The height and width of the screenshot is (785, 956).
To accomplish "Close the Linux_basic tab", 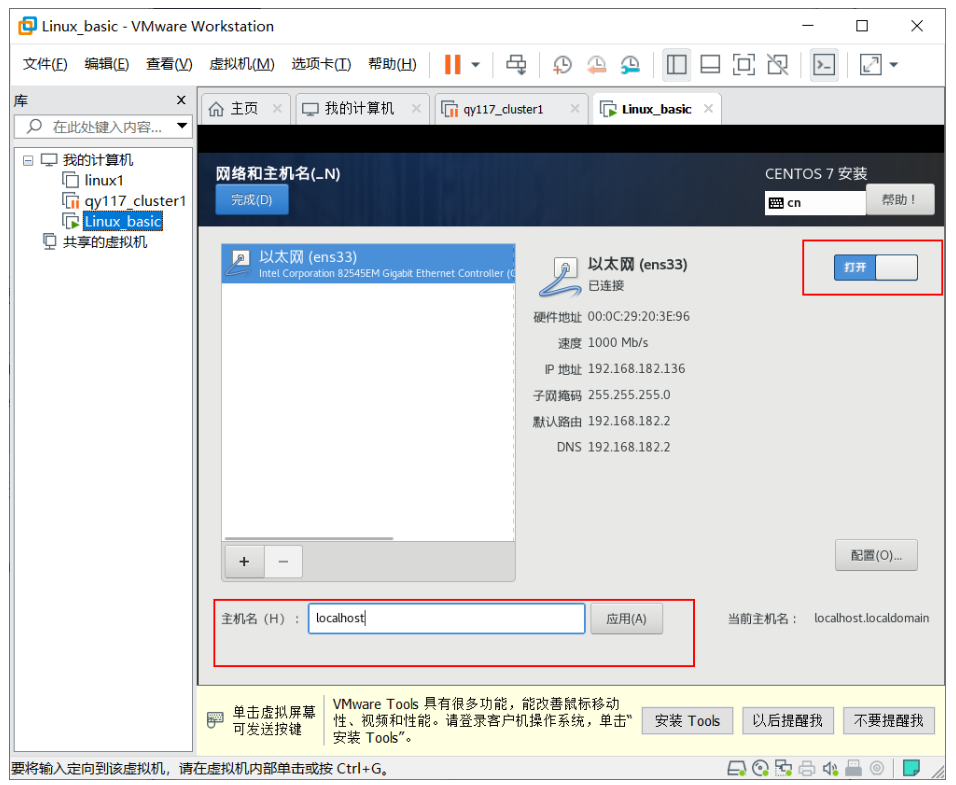I will pyautogui.click(x=708, y=108).
